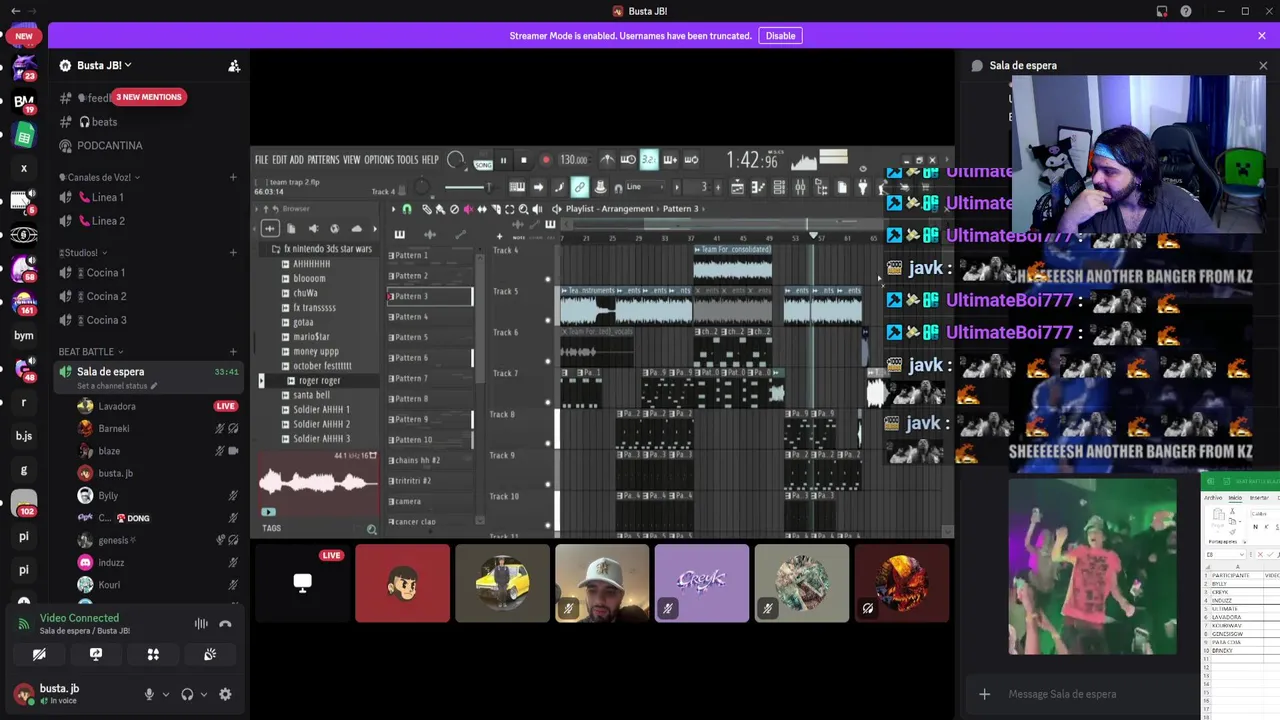Click the 130.000 tempo field
This screenshot has width=1280, height=720.
pos(574,160)
